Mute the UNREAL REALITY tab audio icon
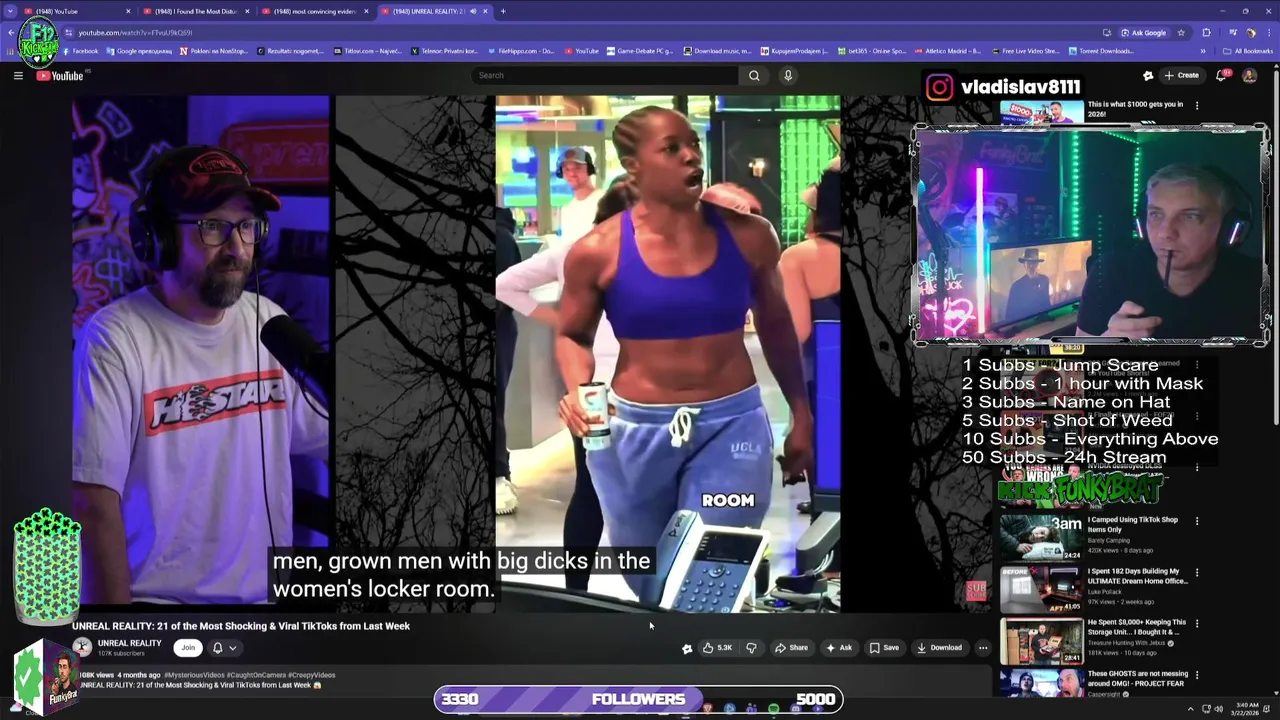This screenshot has height=720, width=1280. (473, 11)
